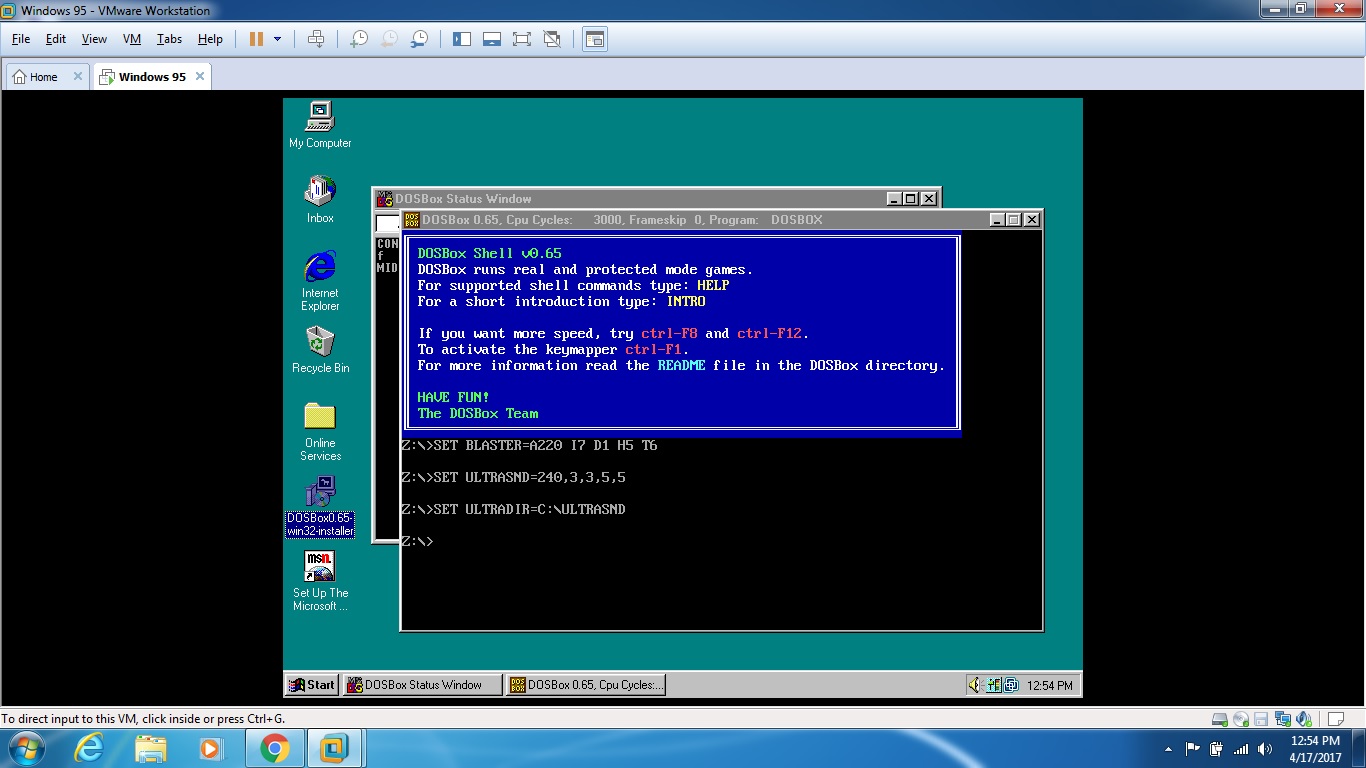Click the VMware Tools tray icon in Windows 95
This screenshot has width=1366, height=768.
click(1011, 685)
